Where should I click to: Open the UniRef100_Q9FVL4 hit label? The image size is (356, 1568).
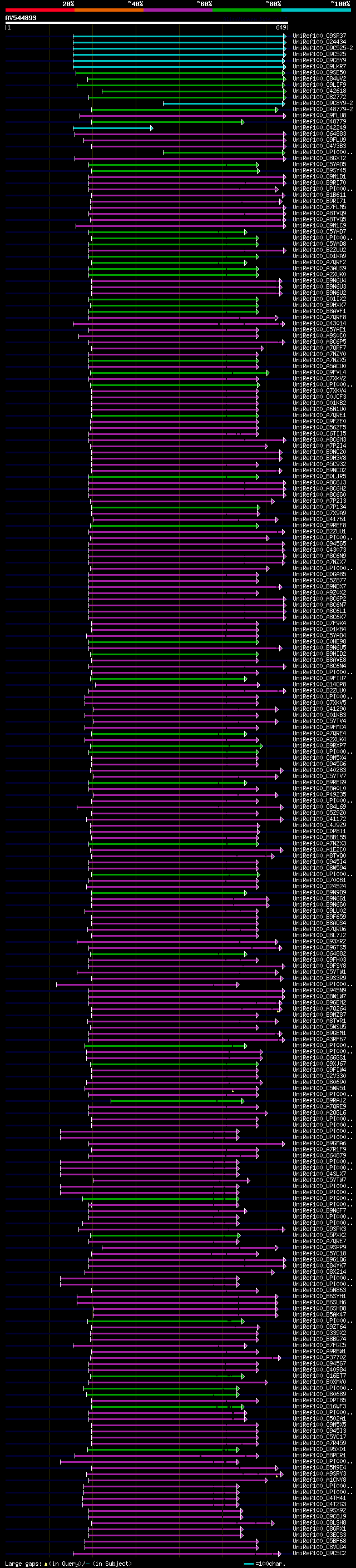point(319,373)
